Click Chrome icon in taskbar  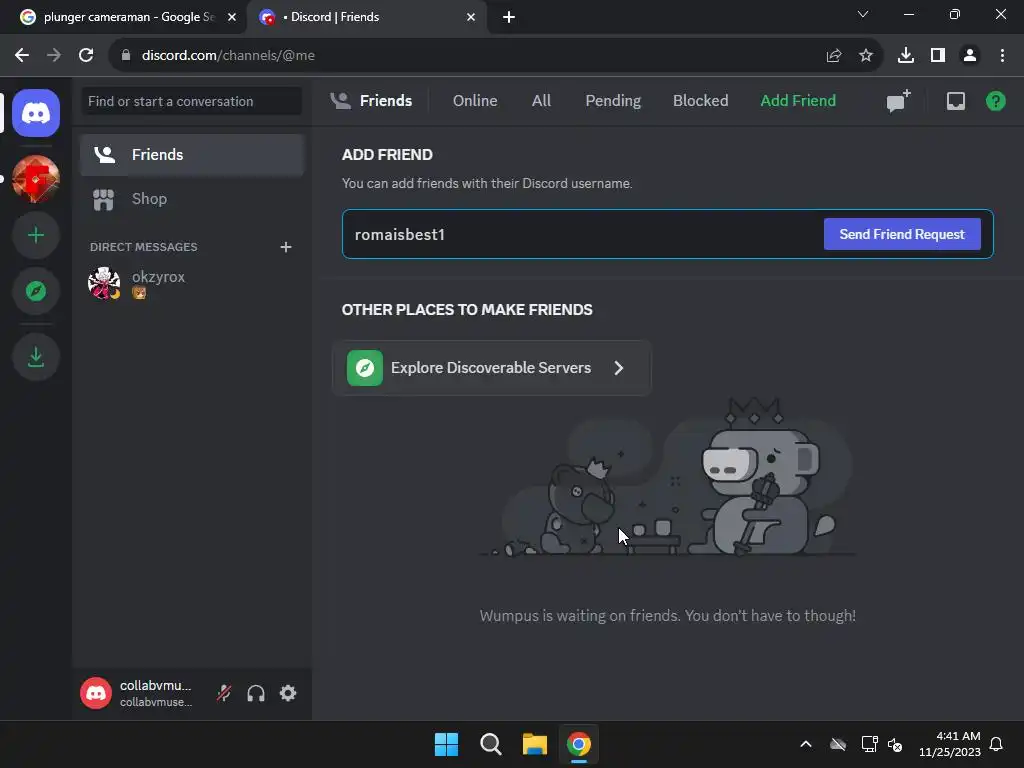point(579,744)
